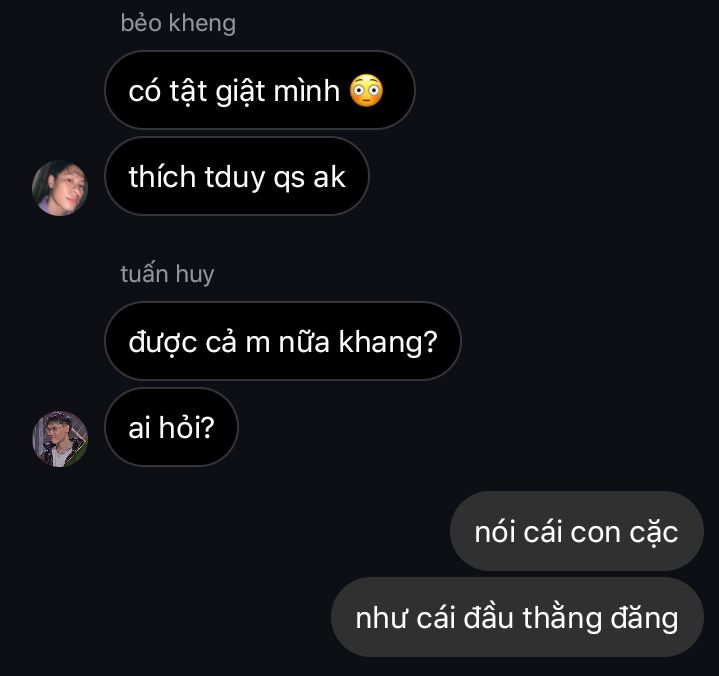Image resolution: width=719 pixels, height=676 pixels.
Task: Tap the 'thích tduy qs ak' message
Action: pyautogui.click(x=237, y=176)
